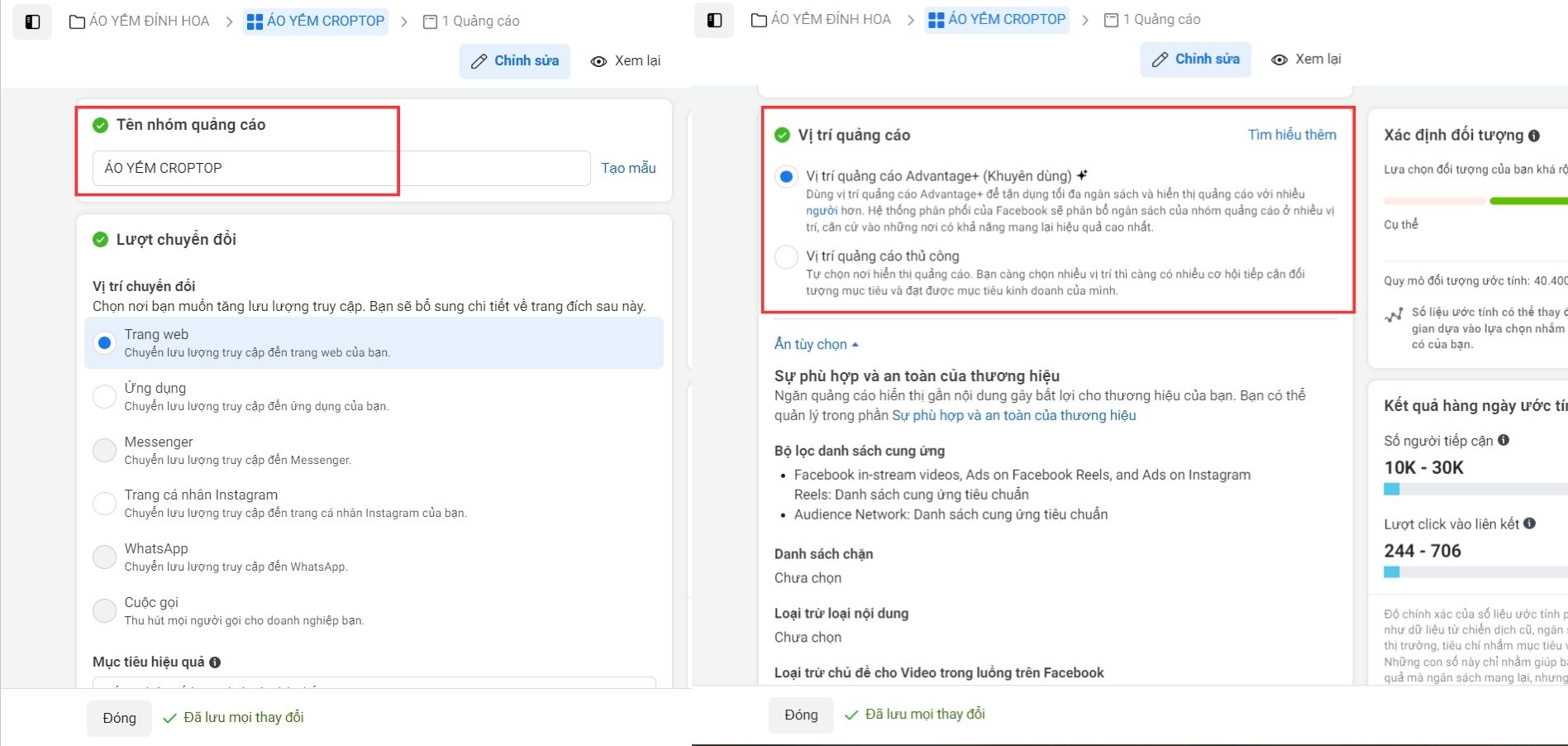The image size is (1568, 746).
Task: Toggle the sidebar panel icon in right window
Action: pos(714,20)
